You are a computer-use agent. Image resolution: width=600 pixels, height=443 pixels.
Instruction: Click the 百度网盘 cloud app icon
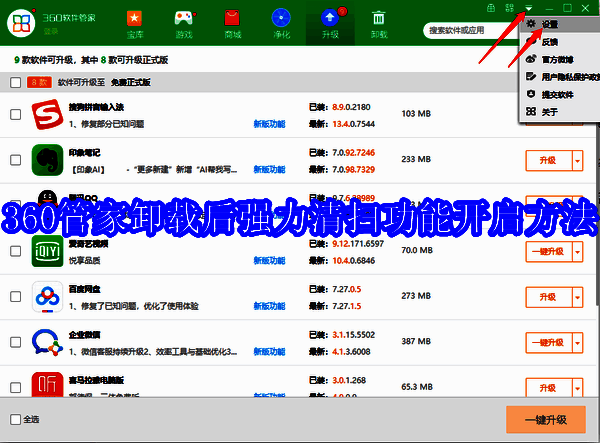pyautogui.click(x=47, y=296)
